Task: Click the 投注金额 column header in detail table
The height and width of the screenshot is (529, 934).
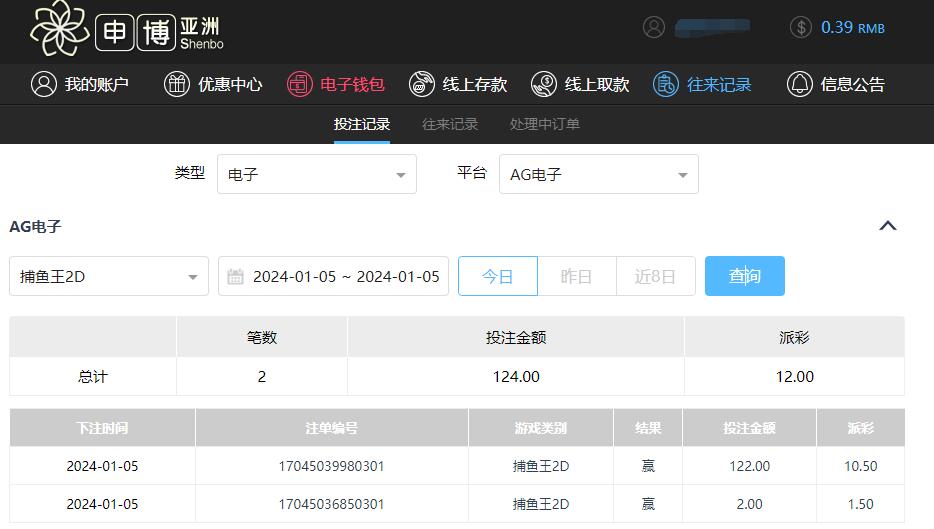Action: tap(749, 428)
